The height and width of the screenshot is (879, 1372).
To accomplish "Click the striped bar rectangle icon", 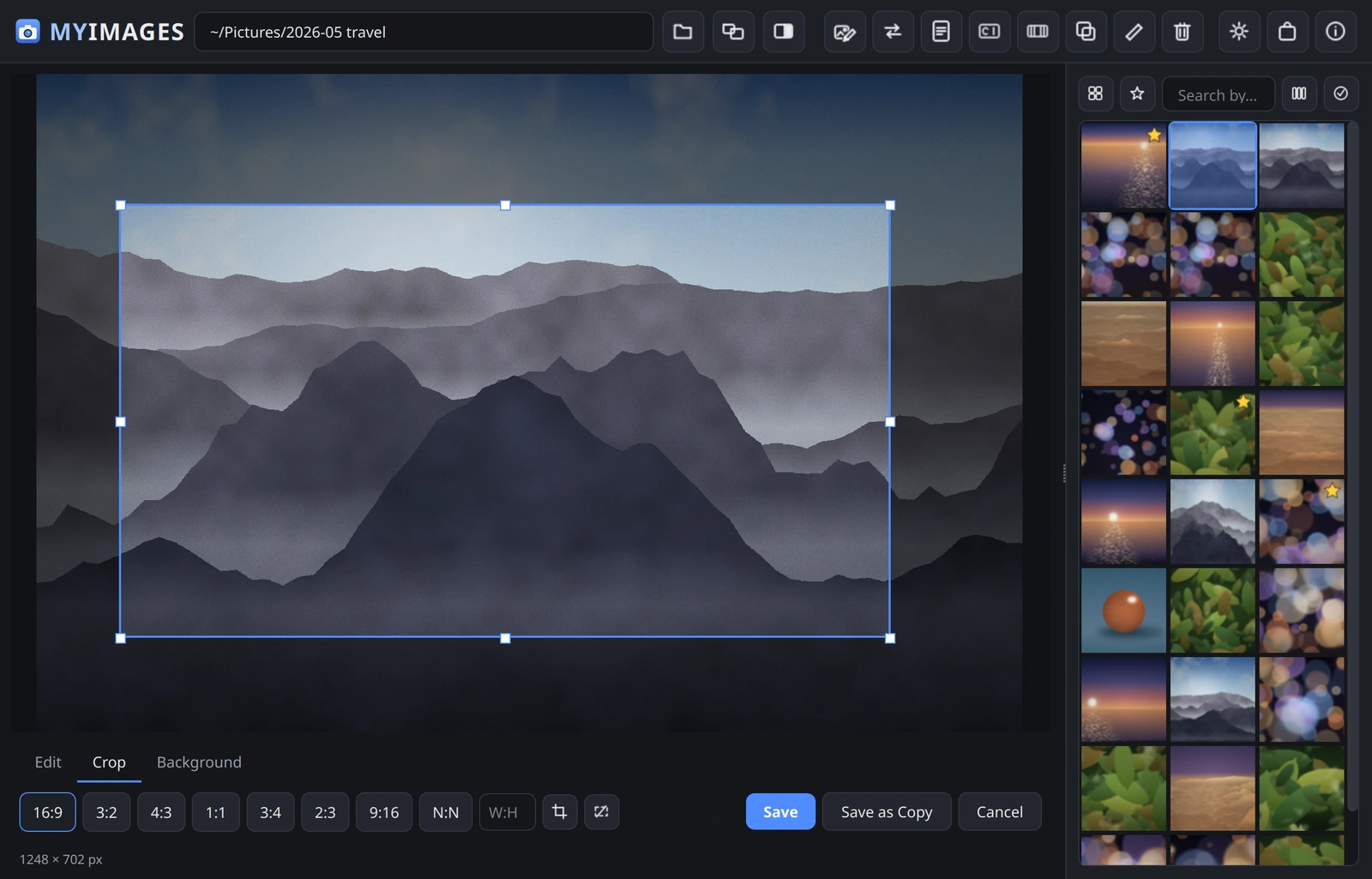I will pyautogui.click(x=1038, y=32).
